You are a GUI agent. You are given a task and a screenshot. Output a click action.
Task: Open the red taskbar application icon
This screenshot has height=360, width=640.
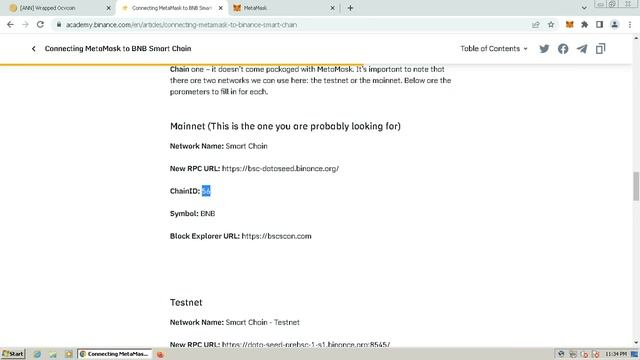coord(160,354)
